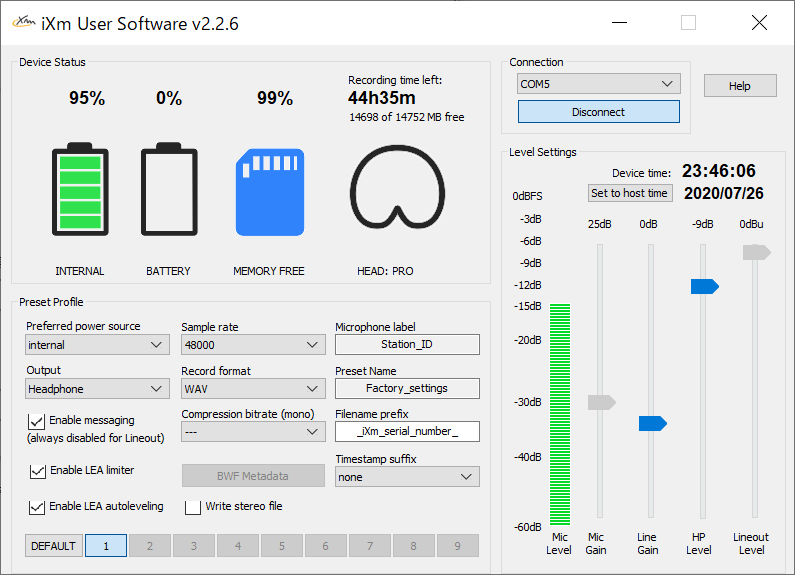This screenshot has width=795, height=575.
Task: Click the HEAD: PRO label
Action: (385, 271)
